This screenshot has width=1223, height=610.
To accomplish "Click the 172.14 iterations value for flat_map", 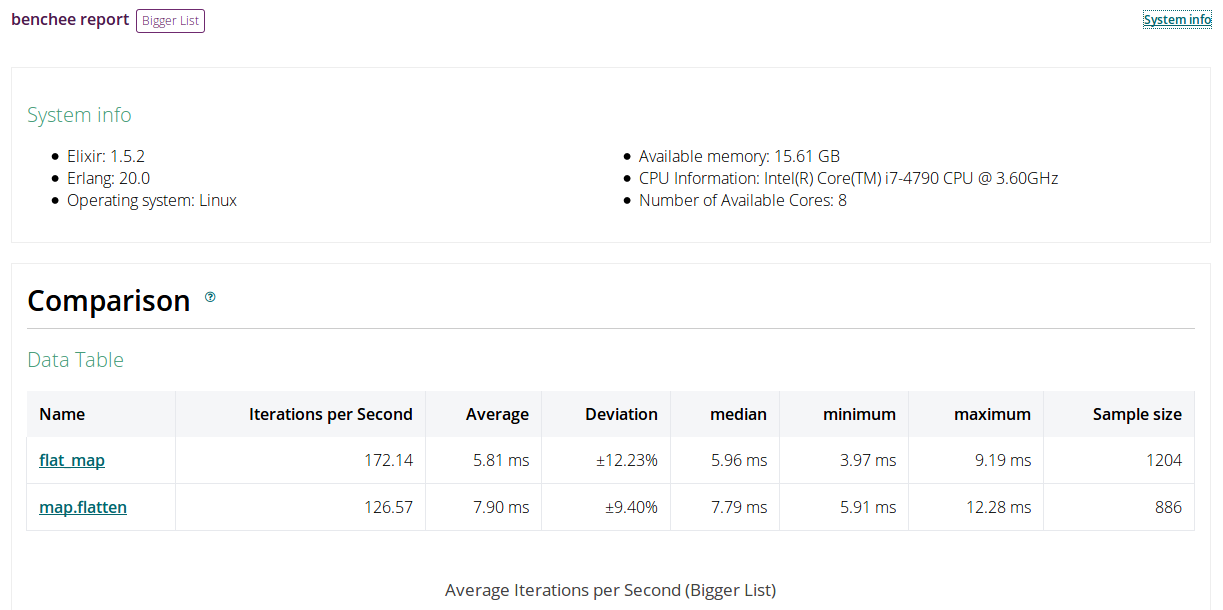I will 388,461.
